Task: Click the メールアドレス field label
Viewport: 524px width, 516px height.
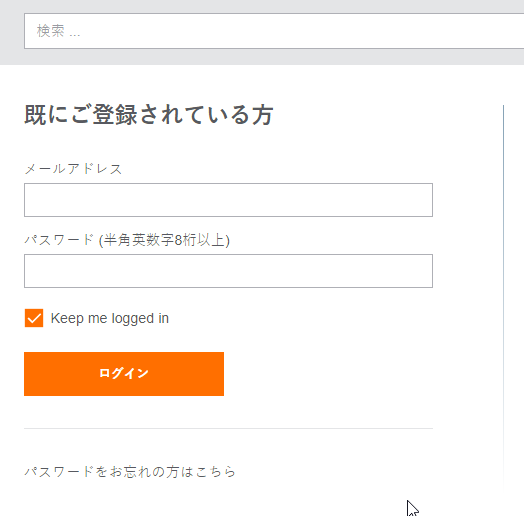Action: 73,169
